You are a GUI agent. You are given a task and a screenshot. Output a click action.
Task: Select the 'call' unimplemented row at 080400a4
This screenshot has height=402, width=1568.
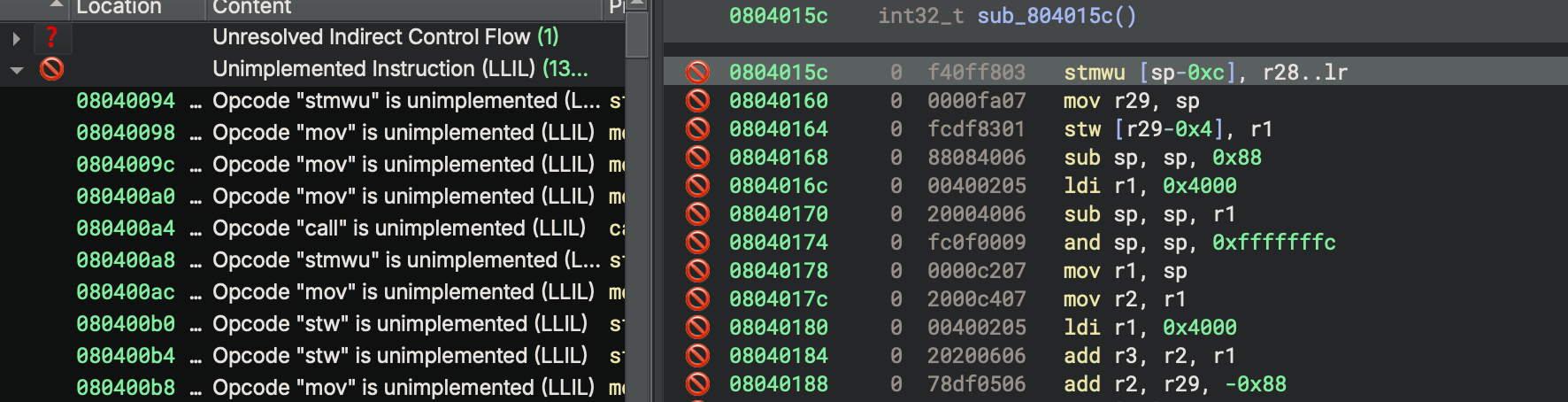pyautogui.click(x=312, y=228)
